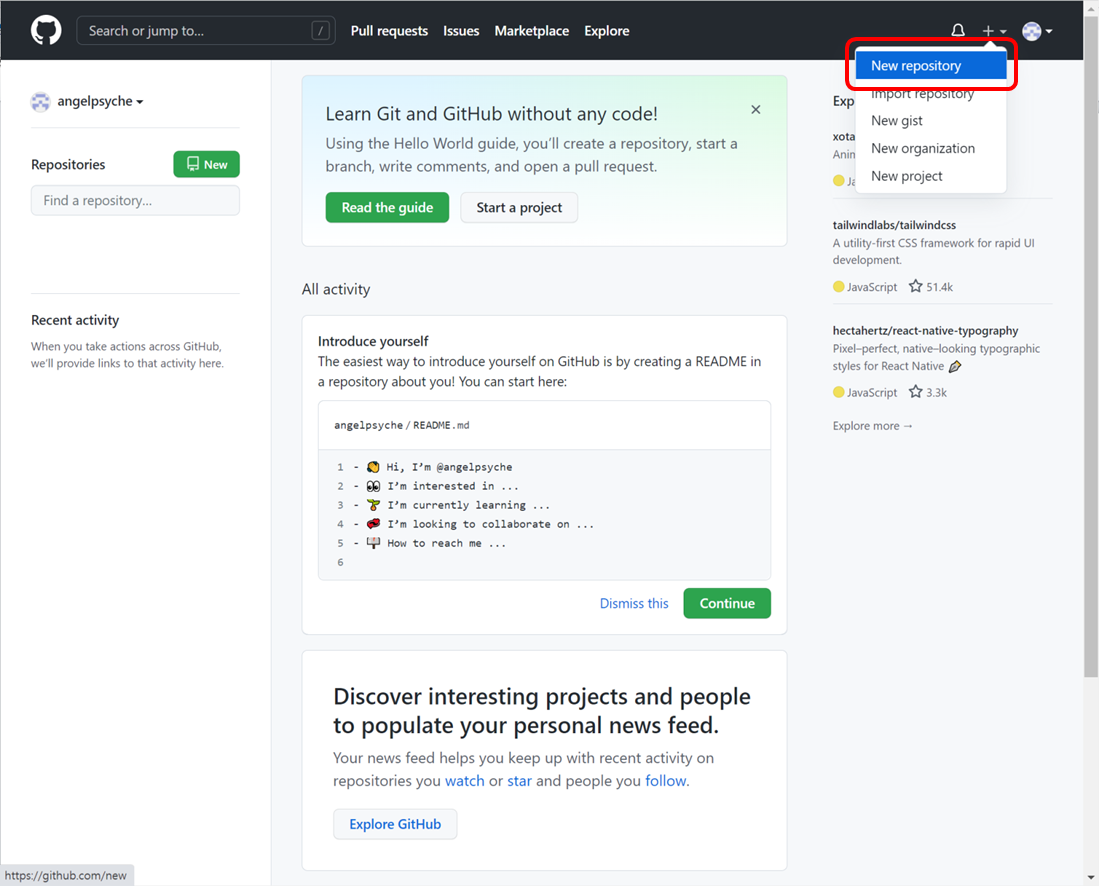Open the notifications bell
1099x886 pixels.
click(x=958, y=31)
